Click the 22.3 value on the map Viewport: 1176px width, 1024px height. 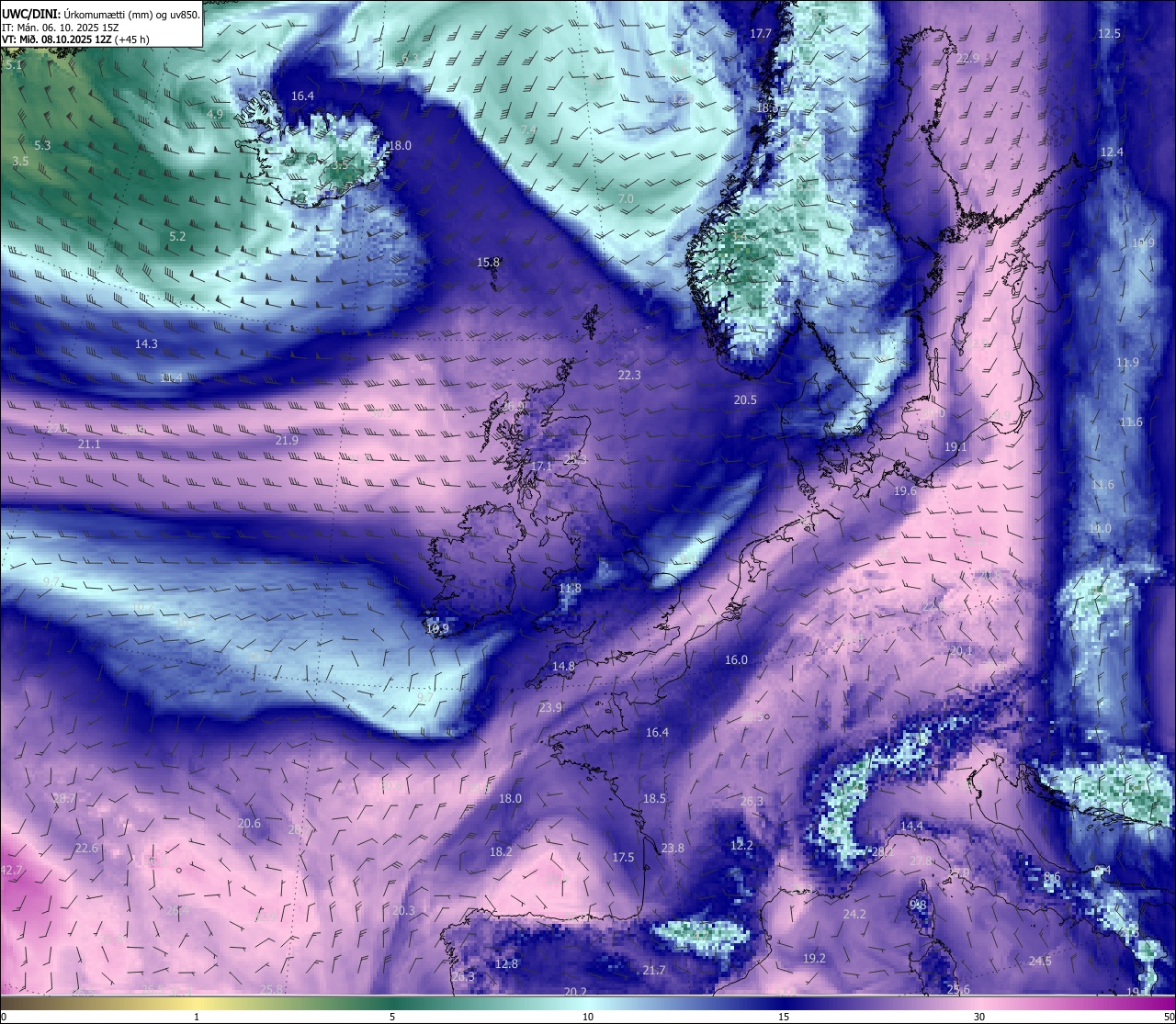point(629,376)
